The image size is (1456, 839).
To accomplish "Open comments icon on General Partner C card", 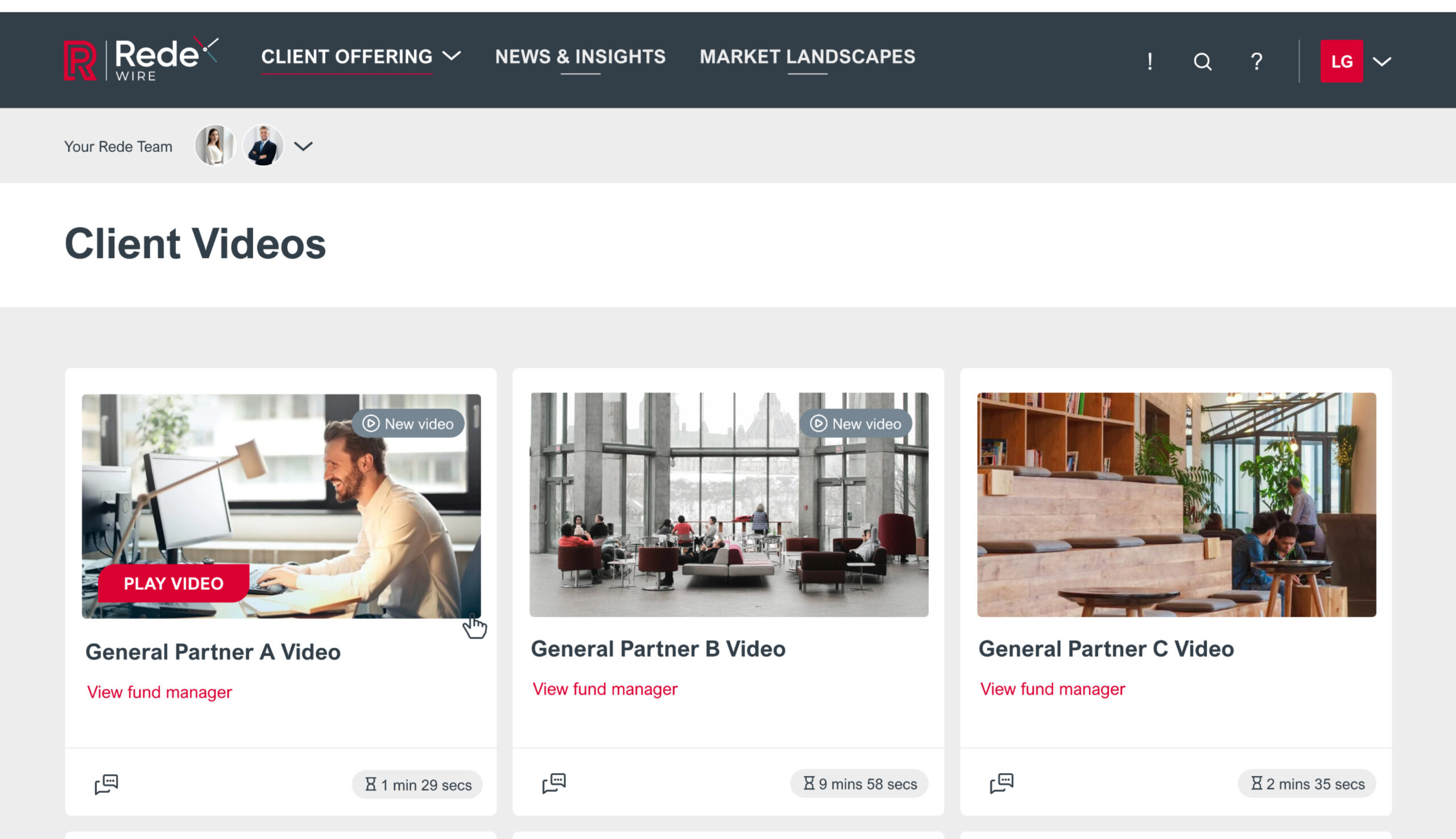I will [1001, 783].
